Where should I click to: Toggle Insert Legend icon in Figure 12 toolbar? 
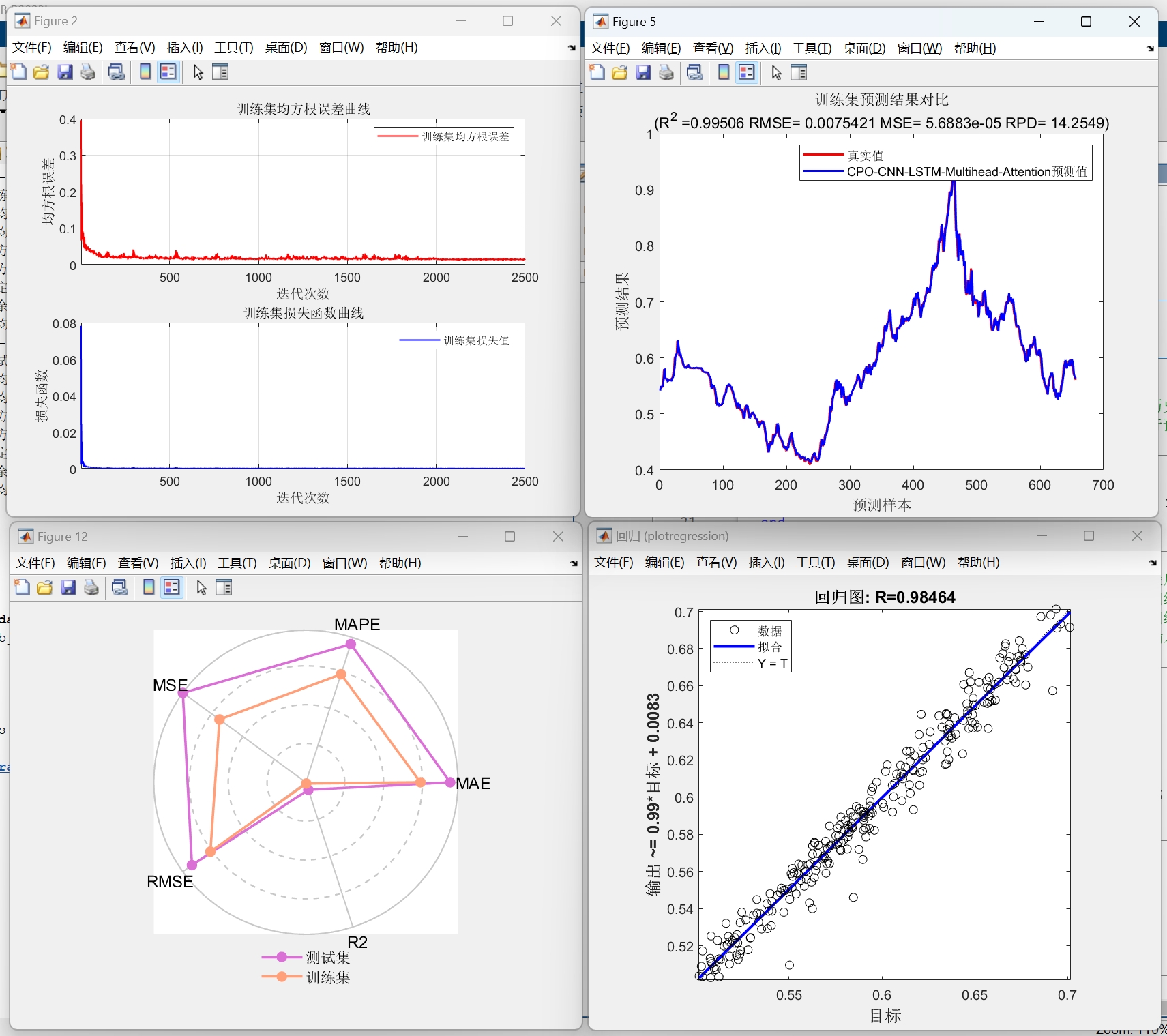tap(172, 587)
